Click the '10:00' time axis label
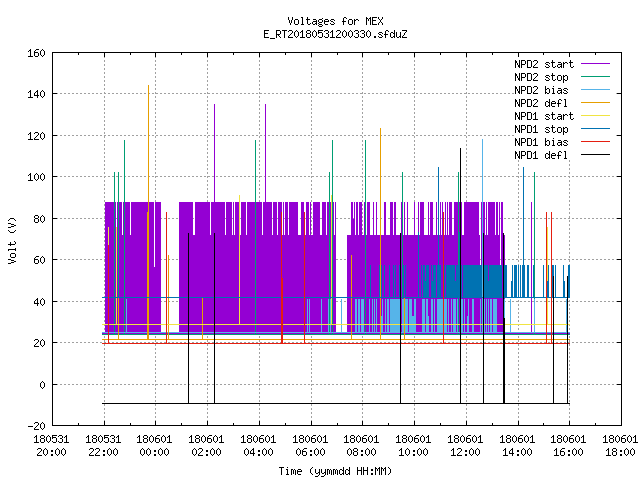 pyautogui.click(x=413, y=452)
